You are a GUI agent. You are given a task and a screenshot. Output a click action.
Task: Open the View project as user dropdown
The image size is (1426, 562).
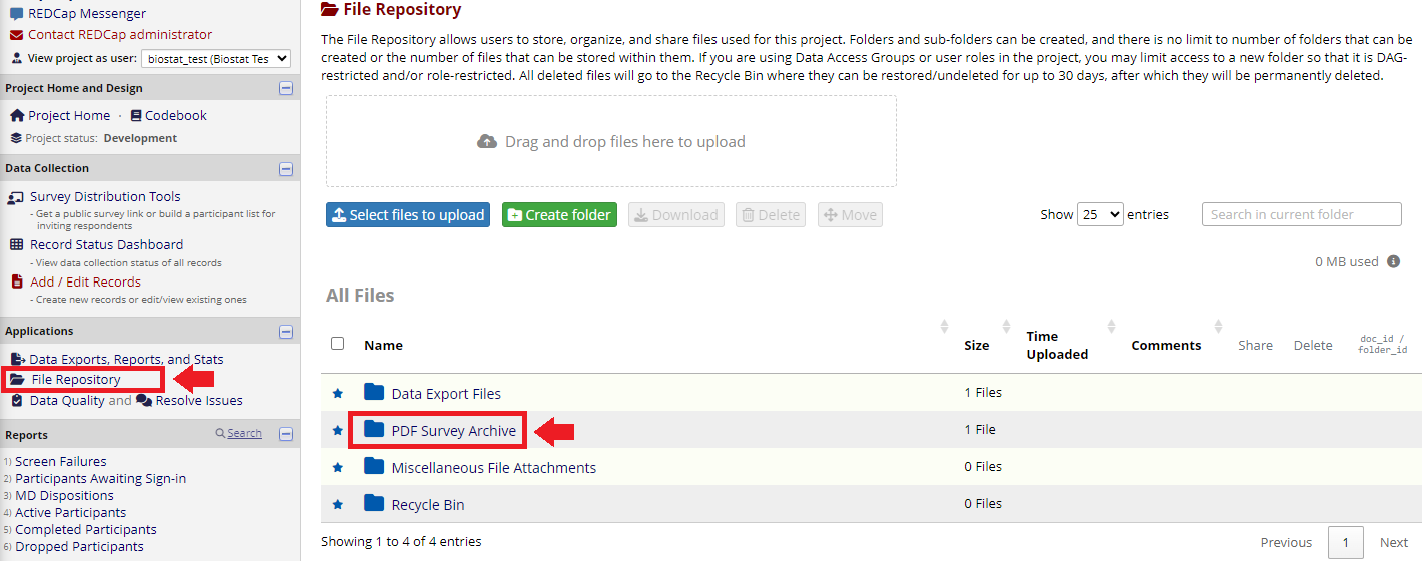[x=216, y=59]
